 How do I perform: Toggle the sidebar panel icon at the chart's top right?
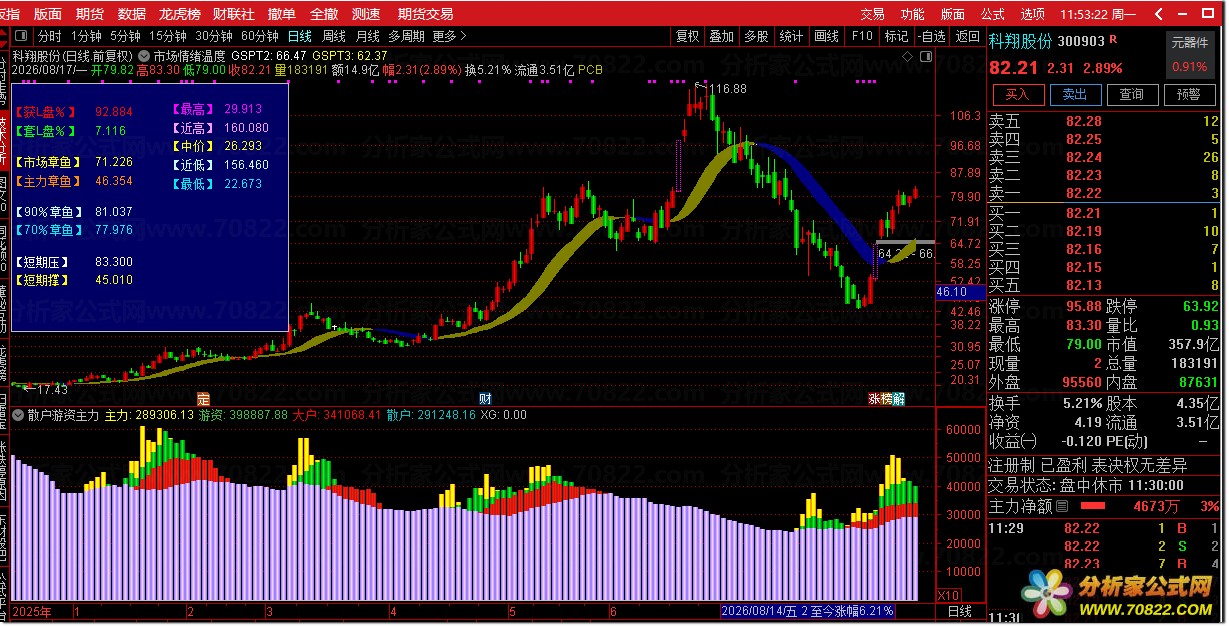tap(925, 57)
